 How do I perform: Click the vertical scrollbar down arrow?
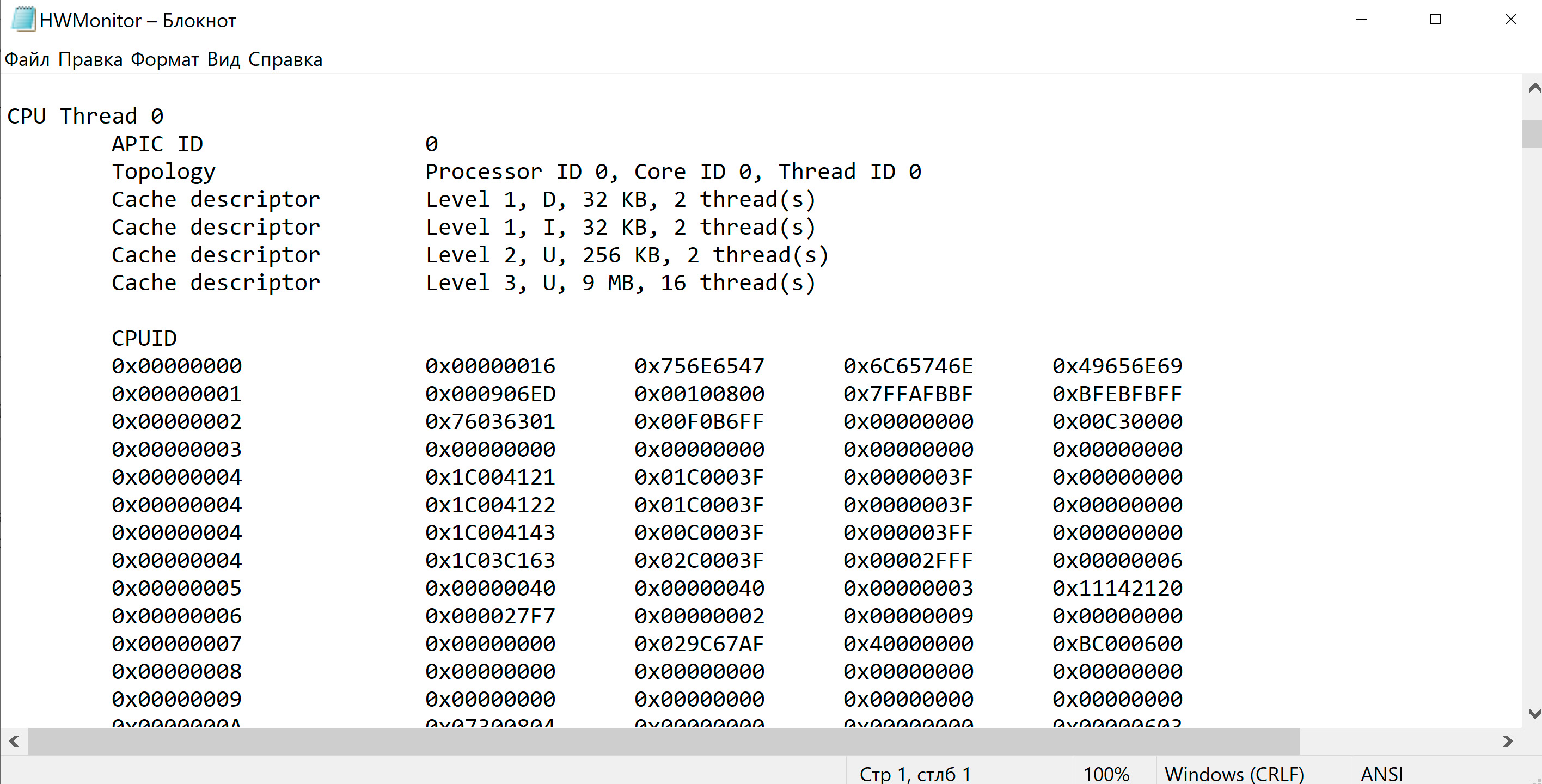(x=1534, y=713)
